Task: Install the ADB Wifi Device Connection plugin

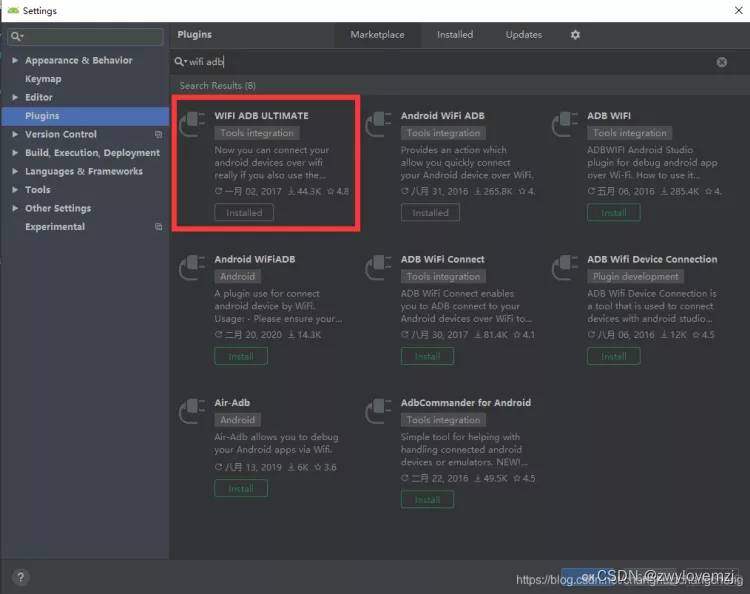Action: pyautogui.click(x=614, y=356)
